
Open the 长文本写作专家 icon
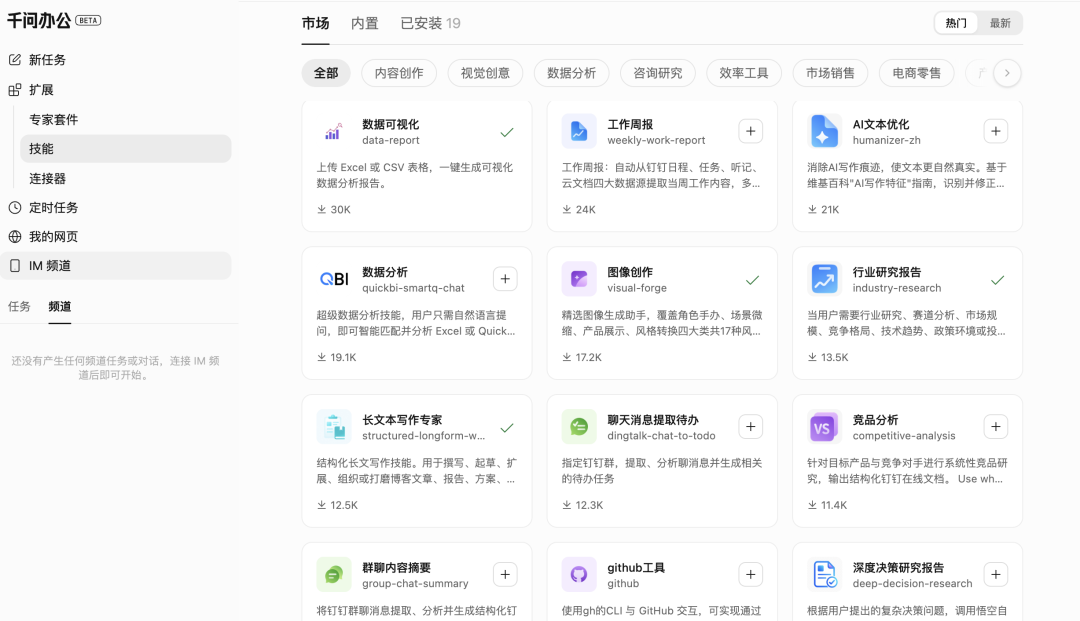pyautogui.click(x=333, y=427)
